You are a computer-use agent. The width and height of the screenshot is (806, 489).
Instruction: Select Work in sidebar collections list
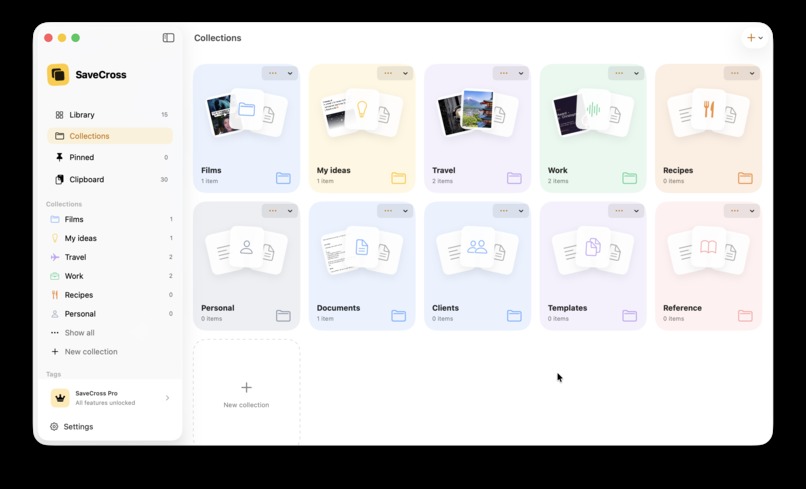110,276
